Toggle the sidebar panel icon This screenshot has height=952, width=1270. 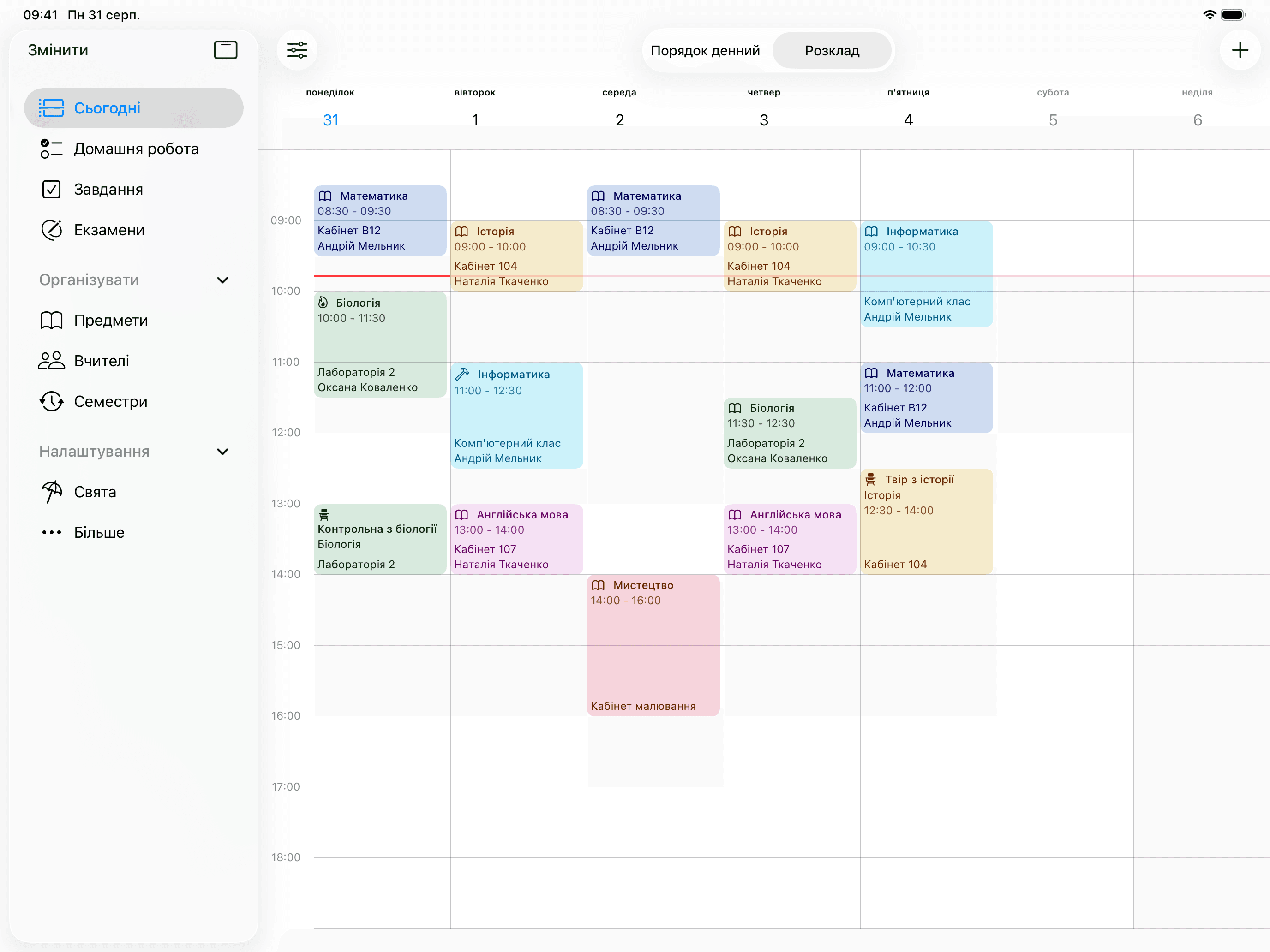(226, 50)
